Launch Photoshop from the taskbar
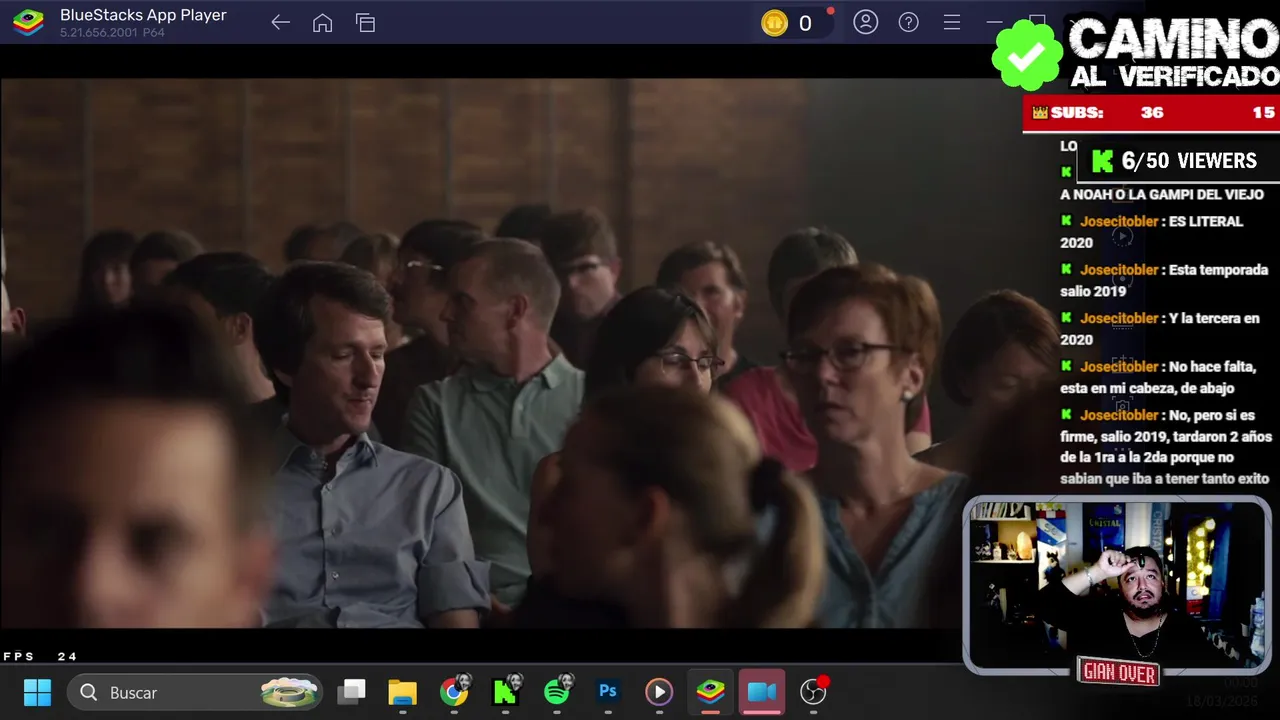 pos(607,691)
